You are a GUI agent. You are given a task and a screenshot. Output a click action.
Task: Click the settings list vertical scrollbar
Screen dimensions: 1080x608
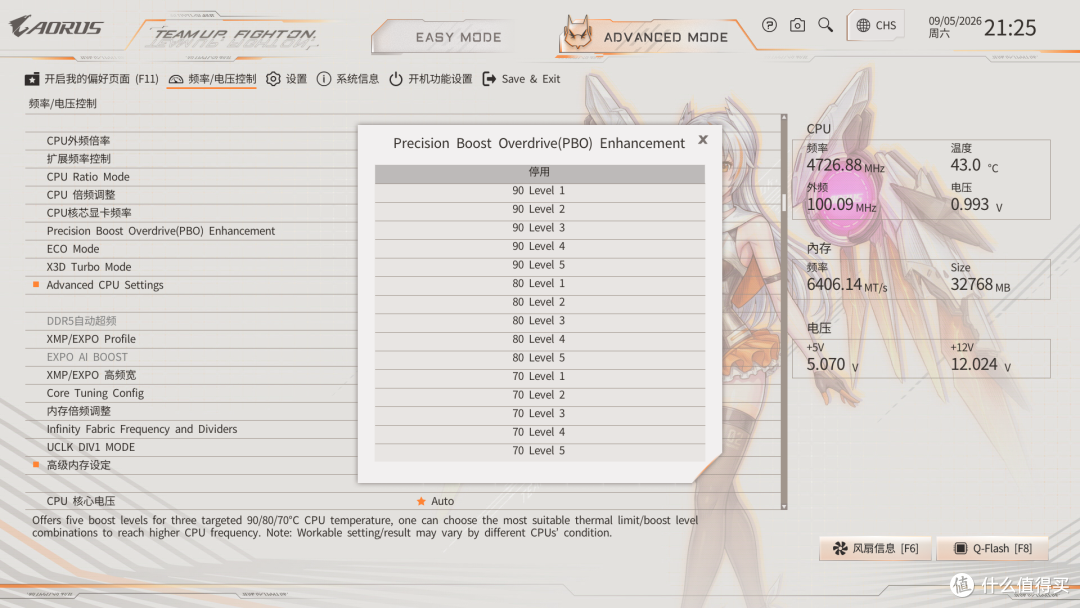click(x=784, y=312)
